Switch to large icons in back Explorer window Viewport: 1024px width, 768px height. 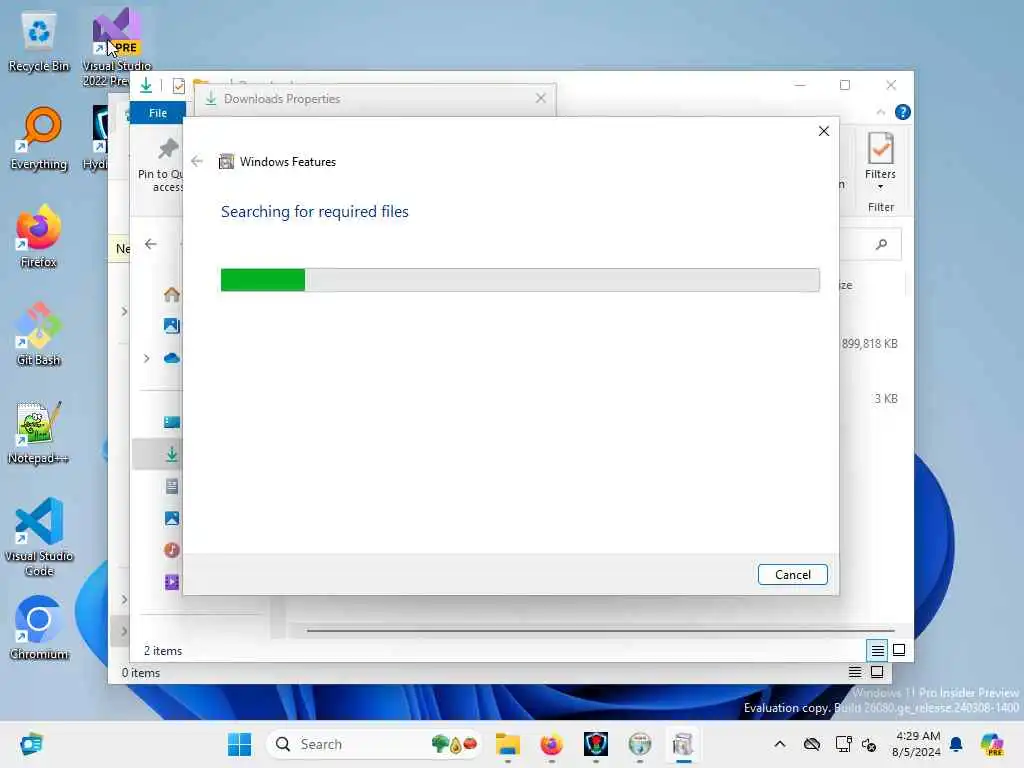point(877,672)
